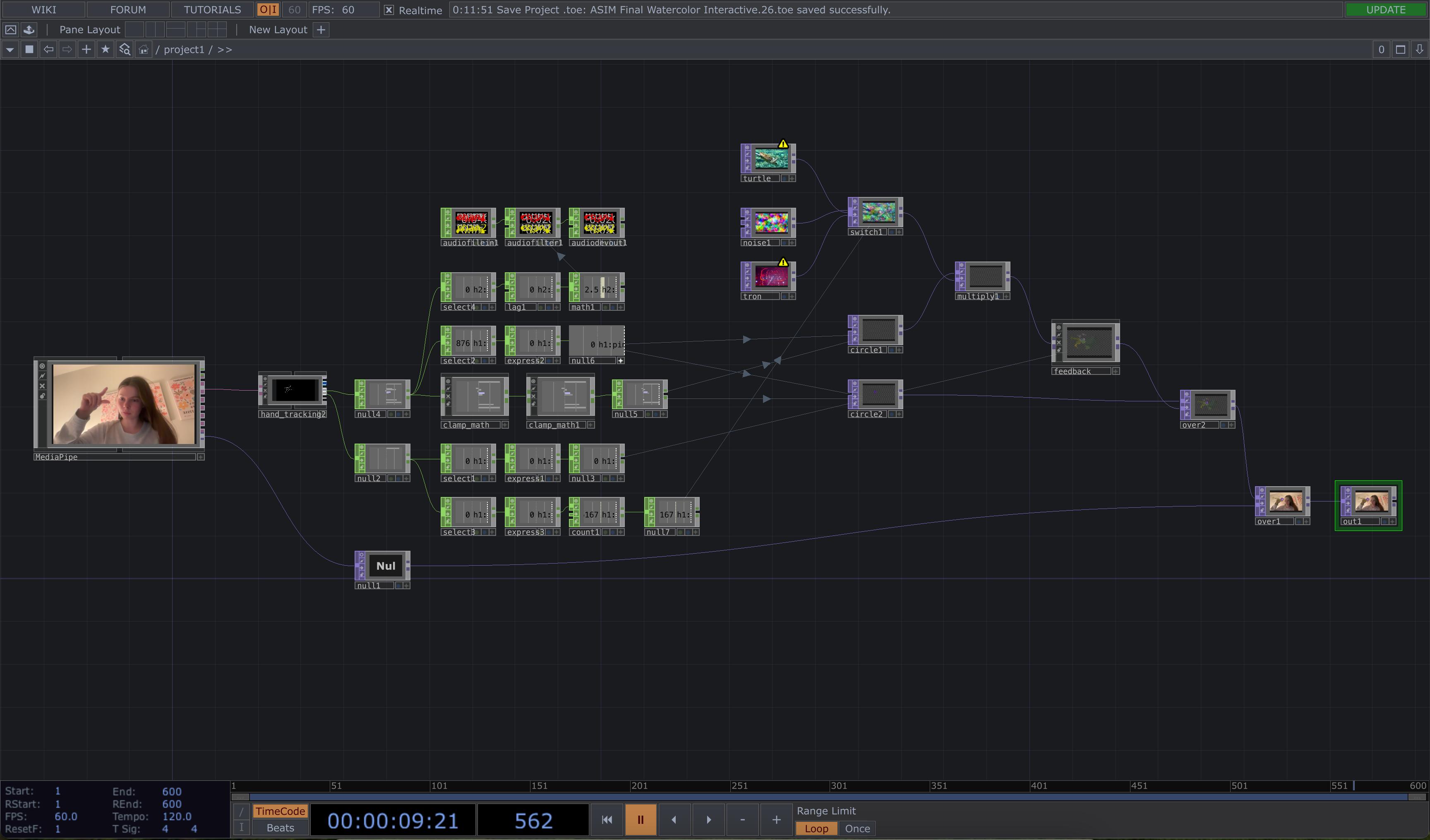The height and width of the screenshot is (840, 1430).
Task: Click warning triangle on turtle node
Action: pyautogui.click(x=783, y=144)
